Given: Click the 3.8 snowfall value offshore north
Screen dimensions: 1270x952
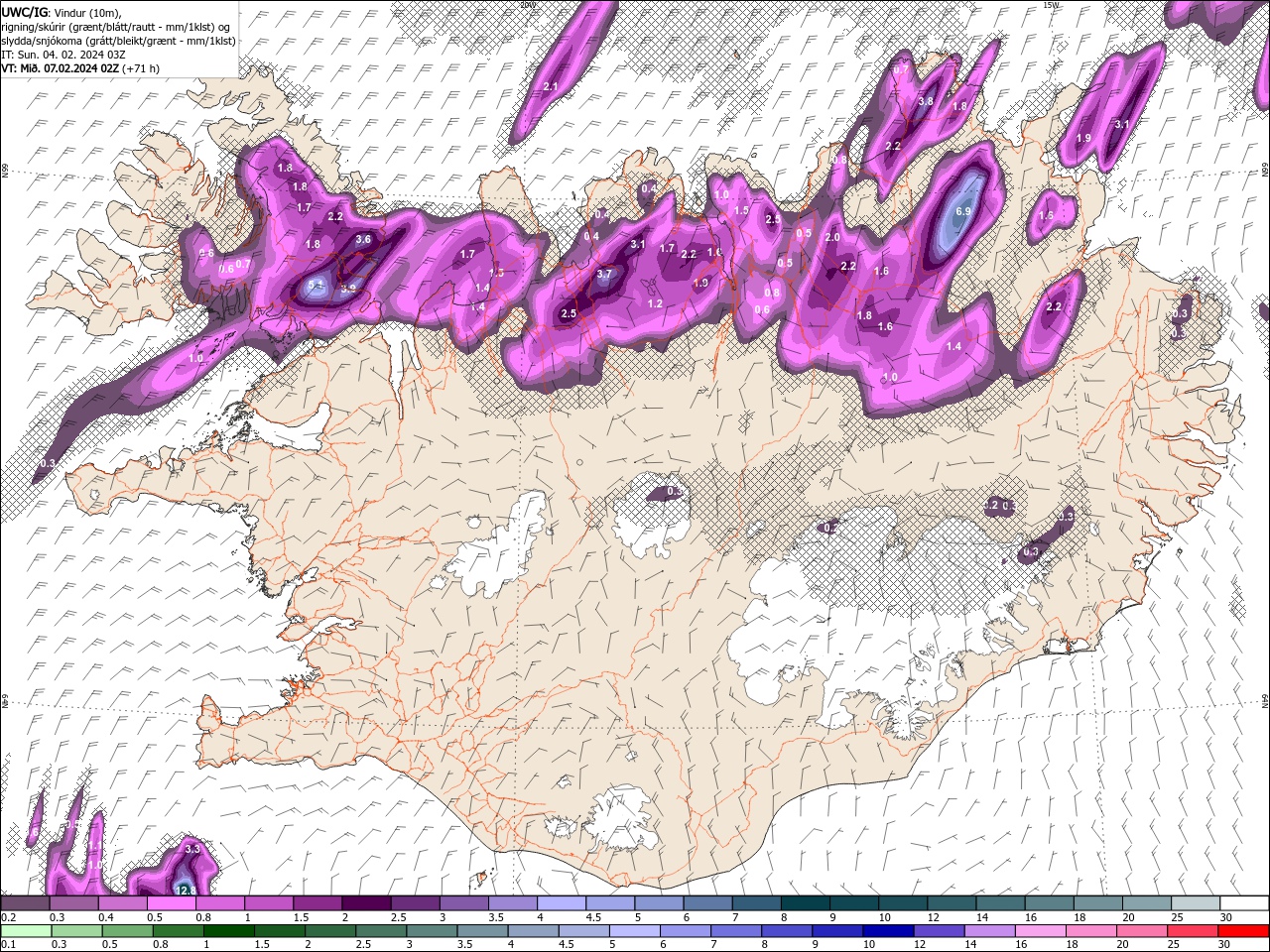Looking at the screenshot, I should 926,101.
